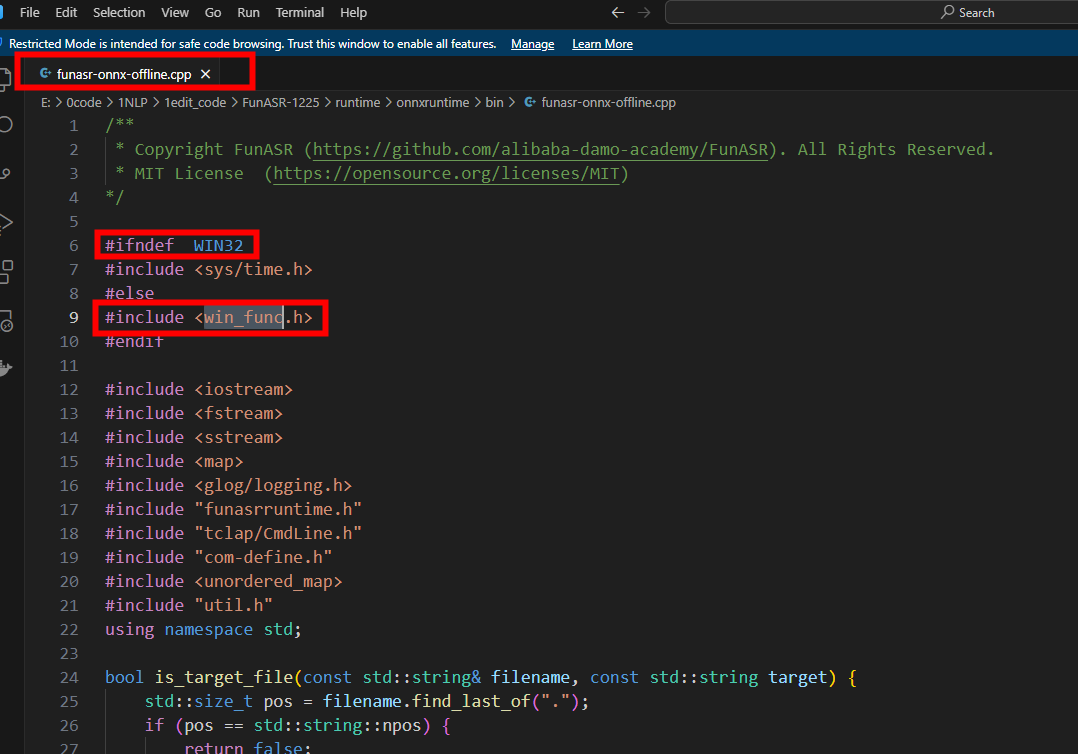Open Run and Debug view
The height and width of the screenshot is (754, 1078).
click(x=6, y=222)
